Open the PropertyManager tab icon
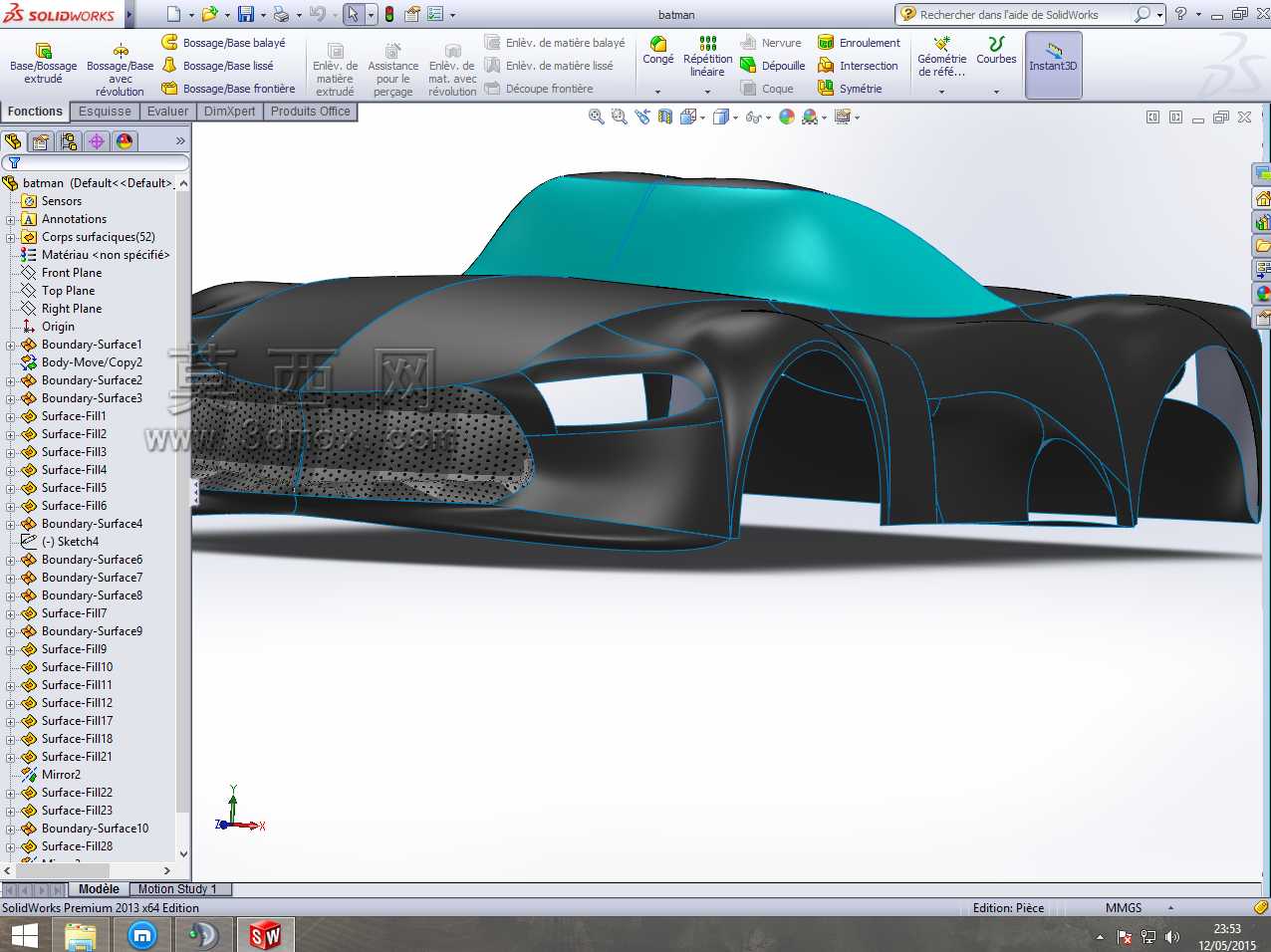1271x952 pixels. 41,141
